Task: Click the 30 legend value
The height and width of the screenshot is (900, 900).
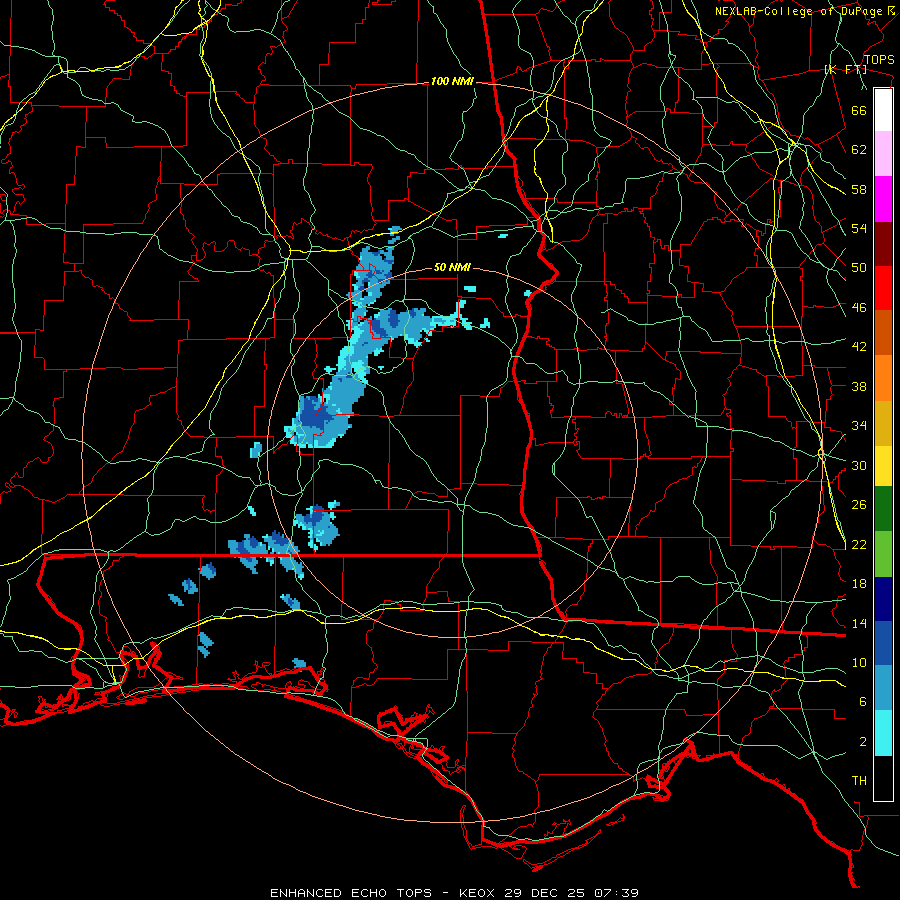Action: (859, 465)
